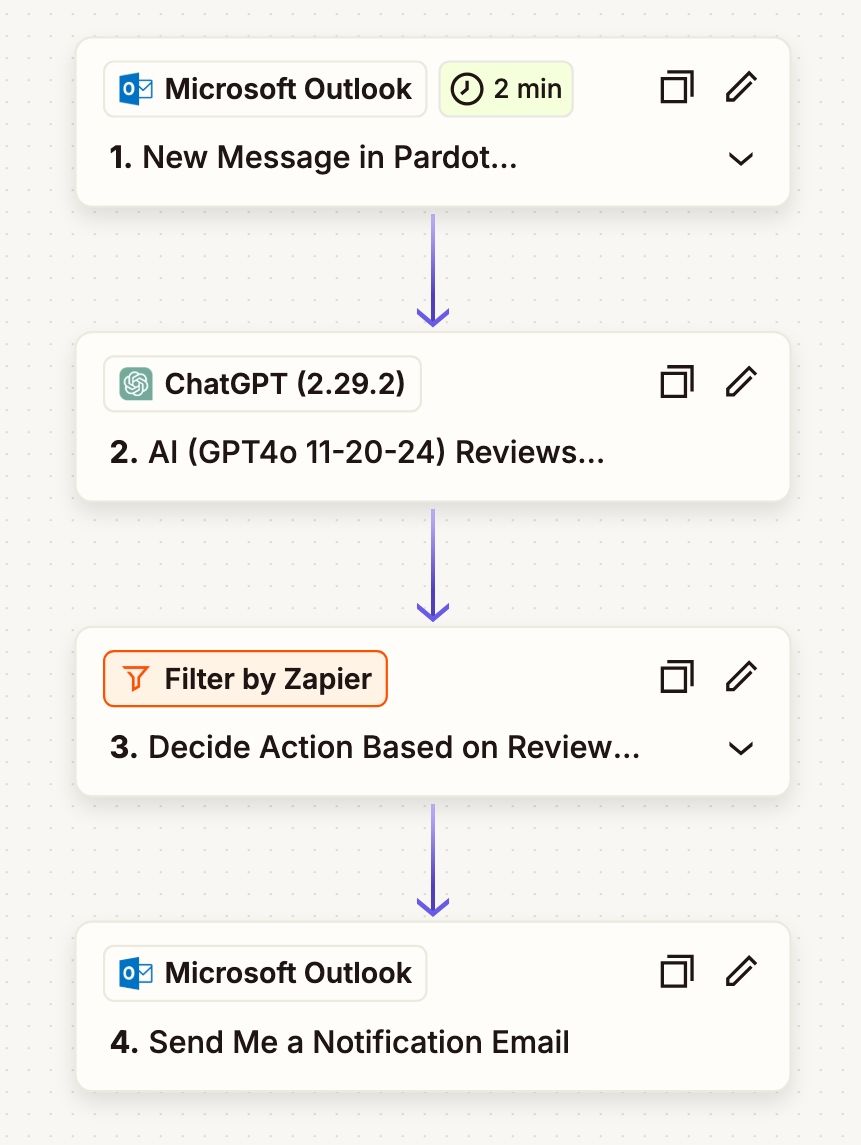The image size is (861, 1145).
Task: Click the arrow connector between steps 1 and 2
Action: coord(433,270)
